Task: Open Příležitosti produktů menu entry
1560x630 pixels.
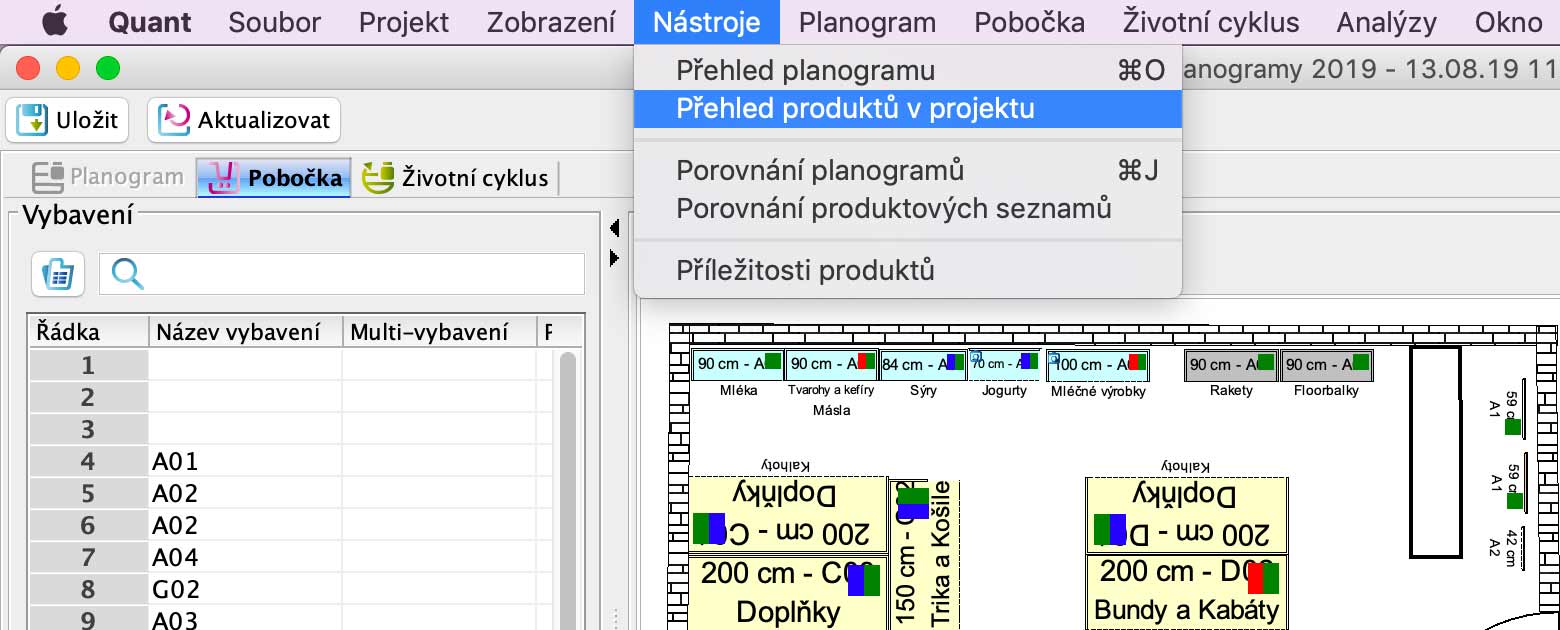Action: (x=805, y=270)
